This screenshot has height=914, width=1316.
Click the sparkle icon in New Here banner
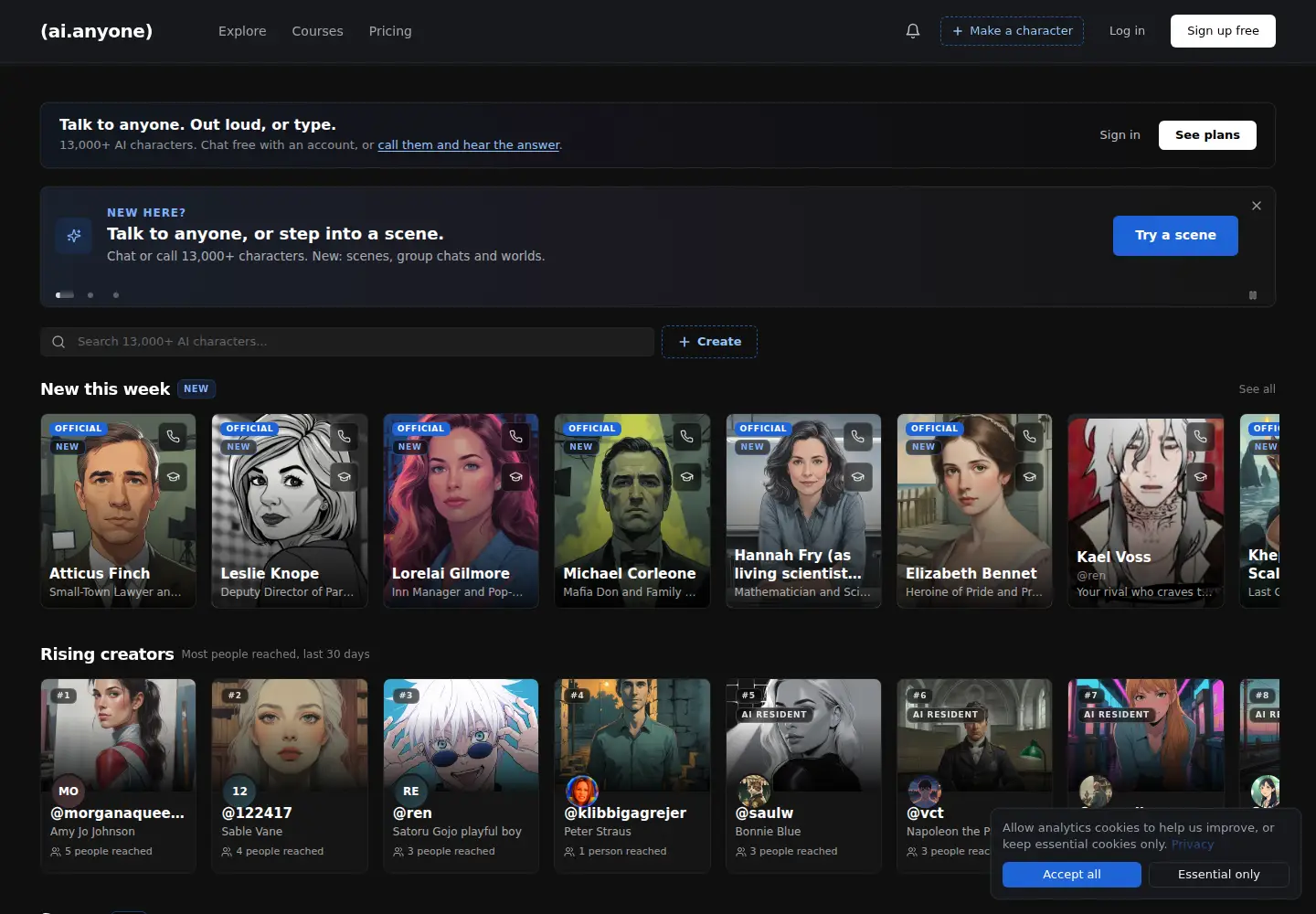(74, 236)
